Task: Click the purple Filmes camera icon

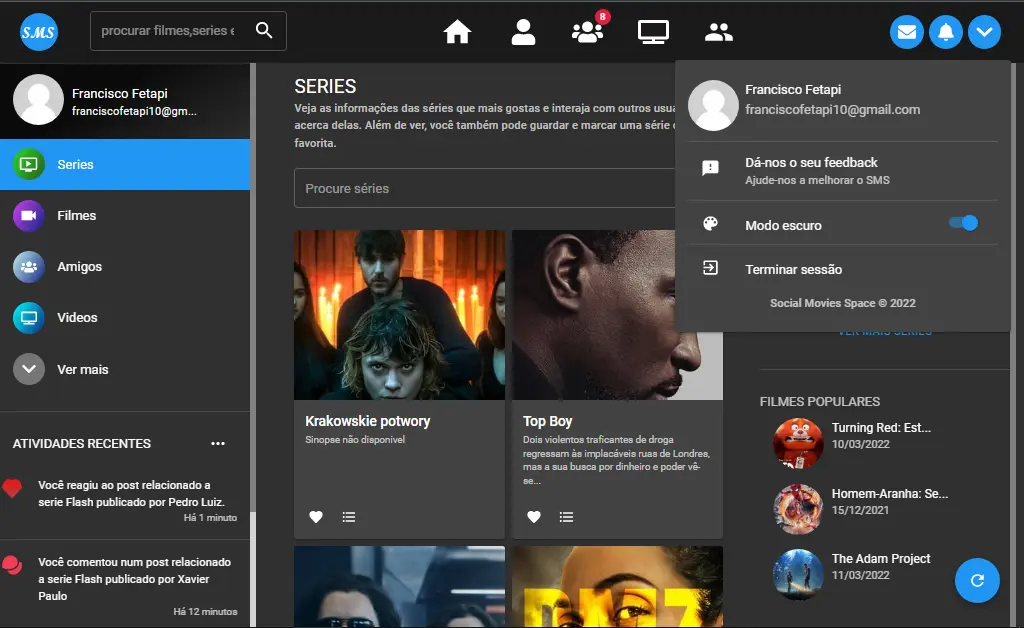Action: 29,215
